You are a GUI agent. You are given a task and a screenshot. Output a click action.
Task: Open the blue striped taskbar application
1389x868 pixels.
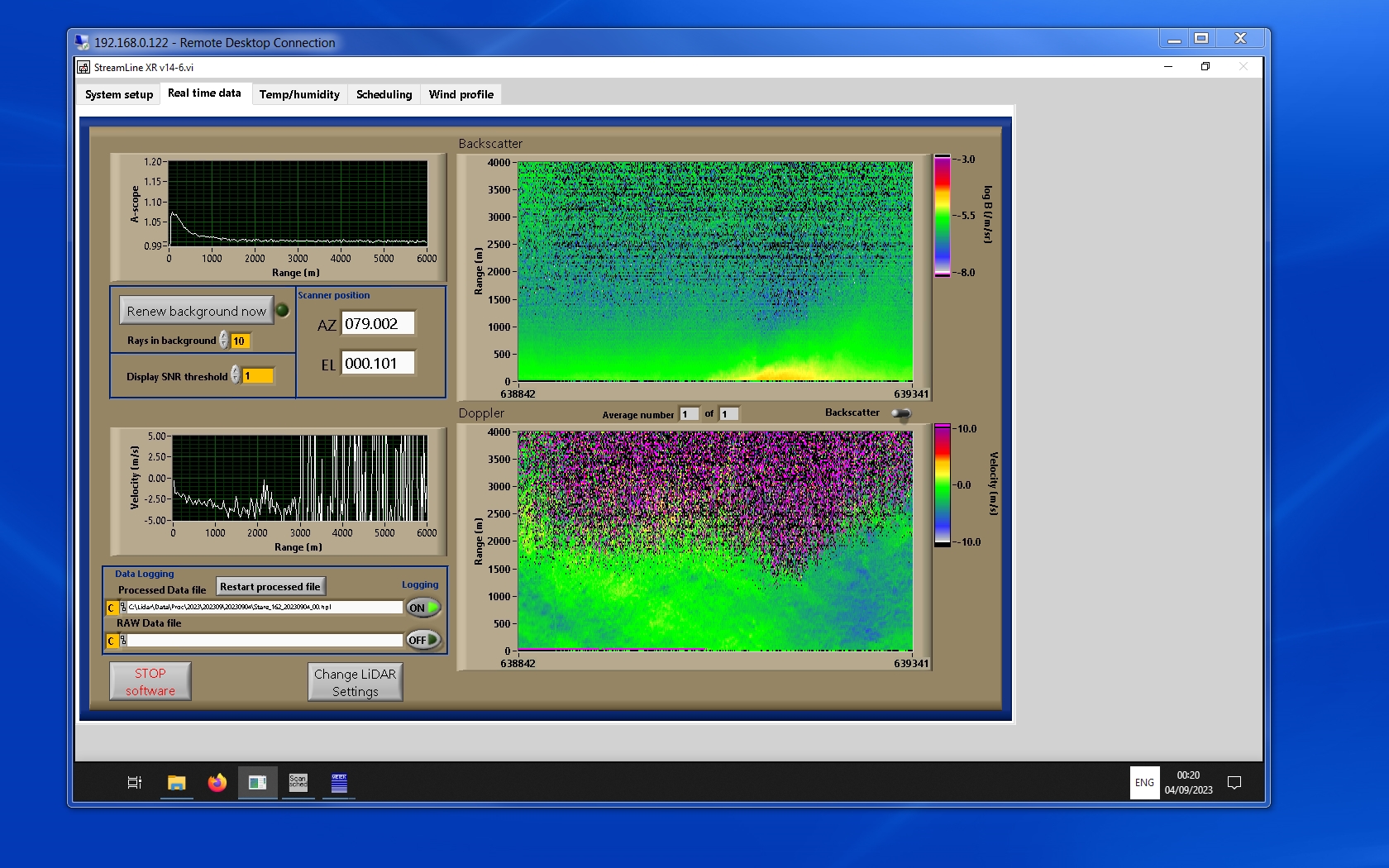pos(339,782)
